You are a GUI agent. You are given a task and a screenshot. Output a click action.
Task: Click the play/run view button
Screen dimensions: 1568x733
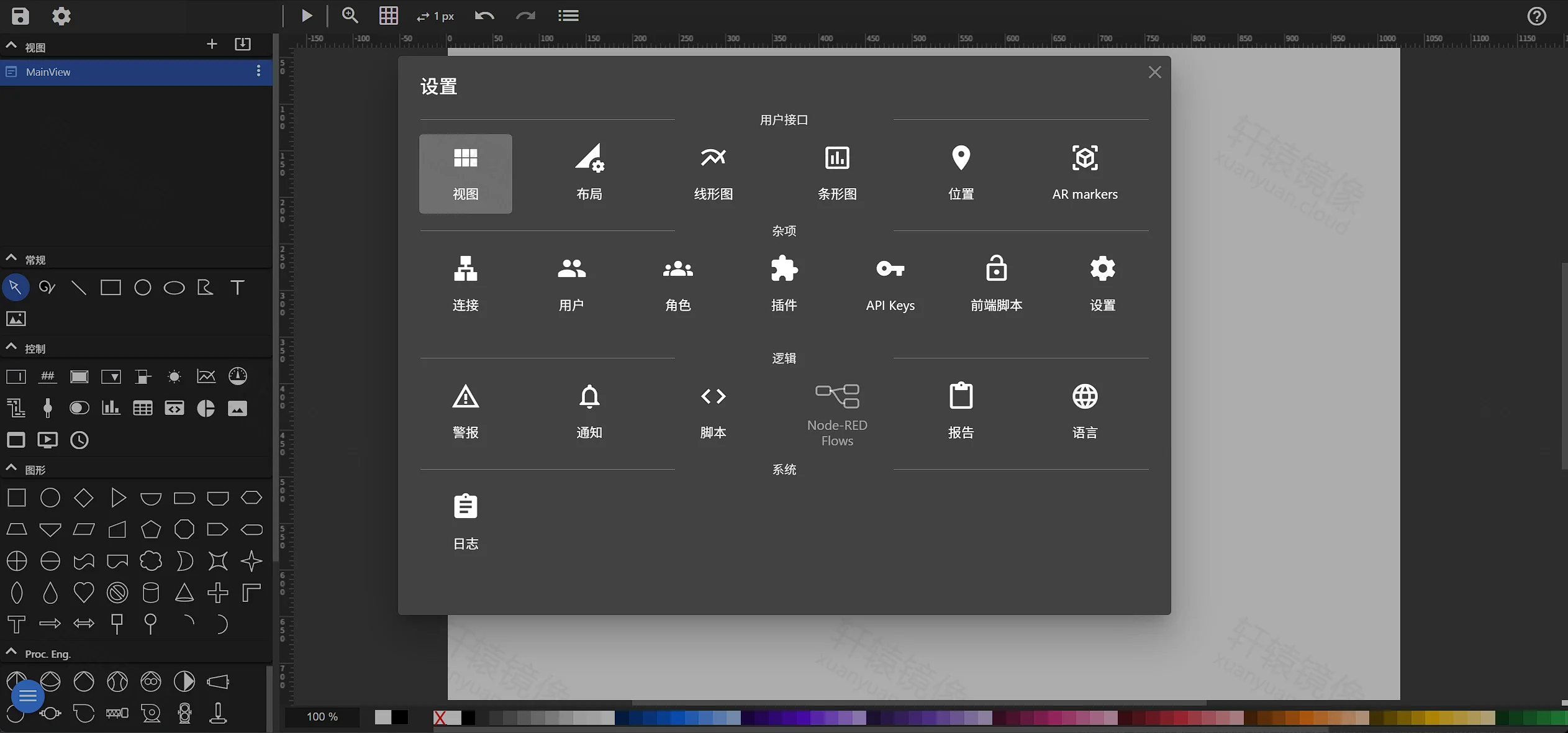(307, 16)
